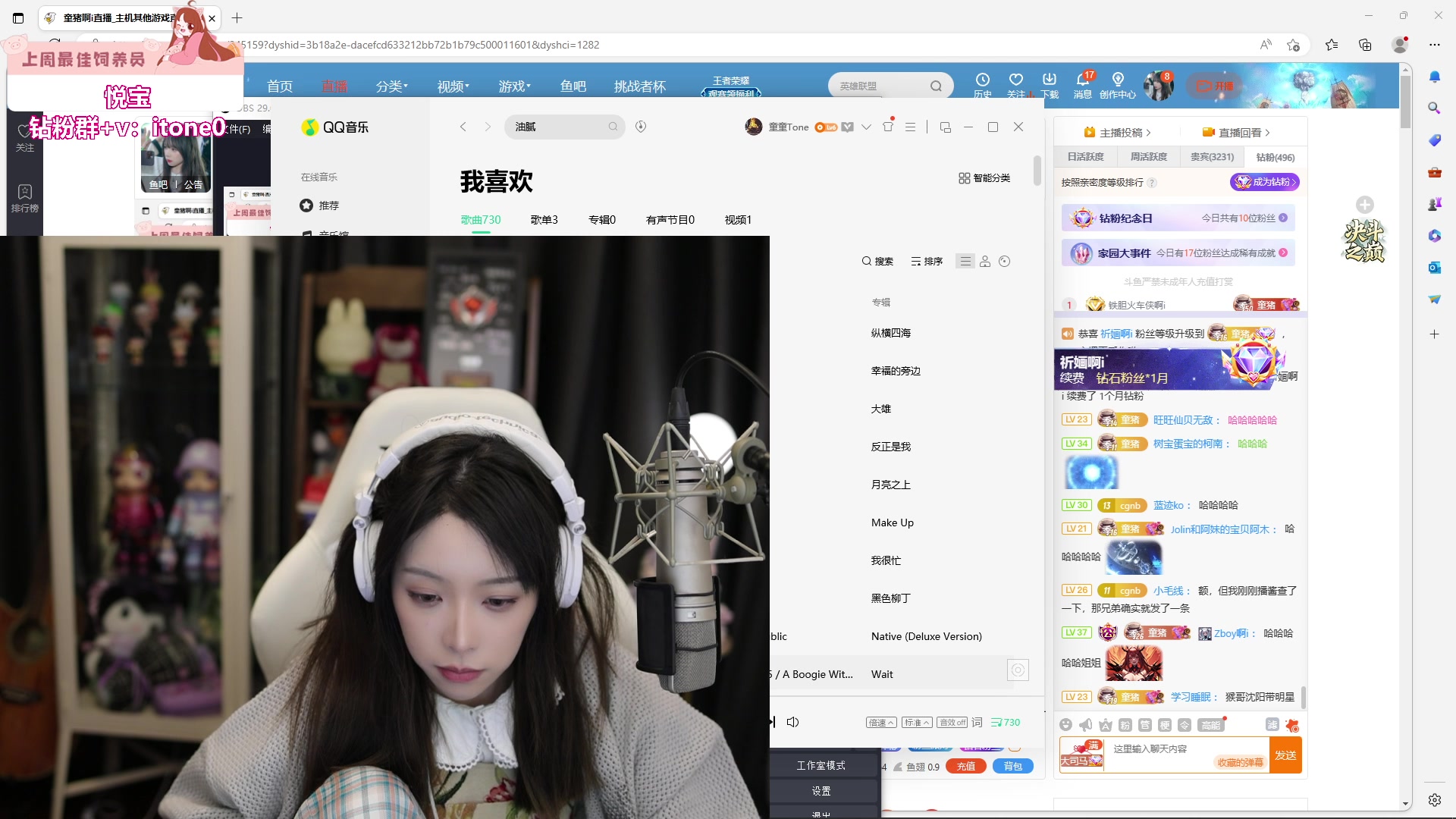Screen dimensions: 1456x819
Task: Click the 高能 button above the chat input
Action: 1211,724
